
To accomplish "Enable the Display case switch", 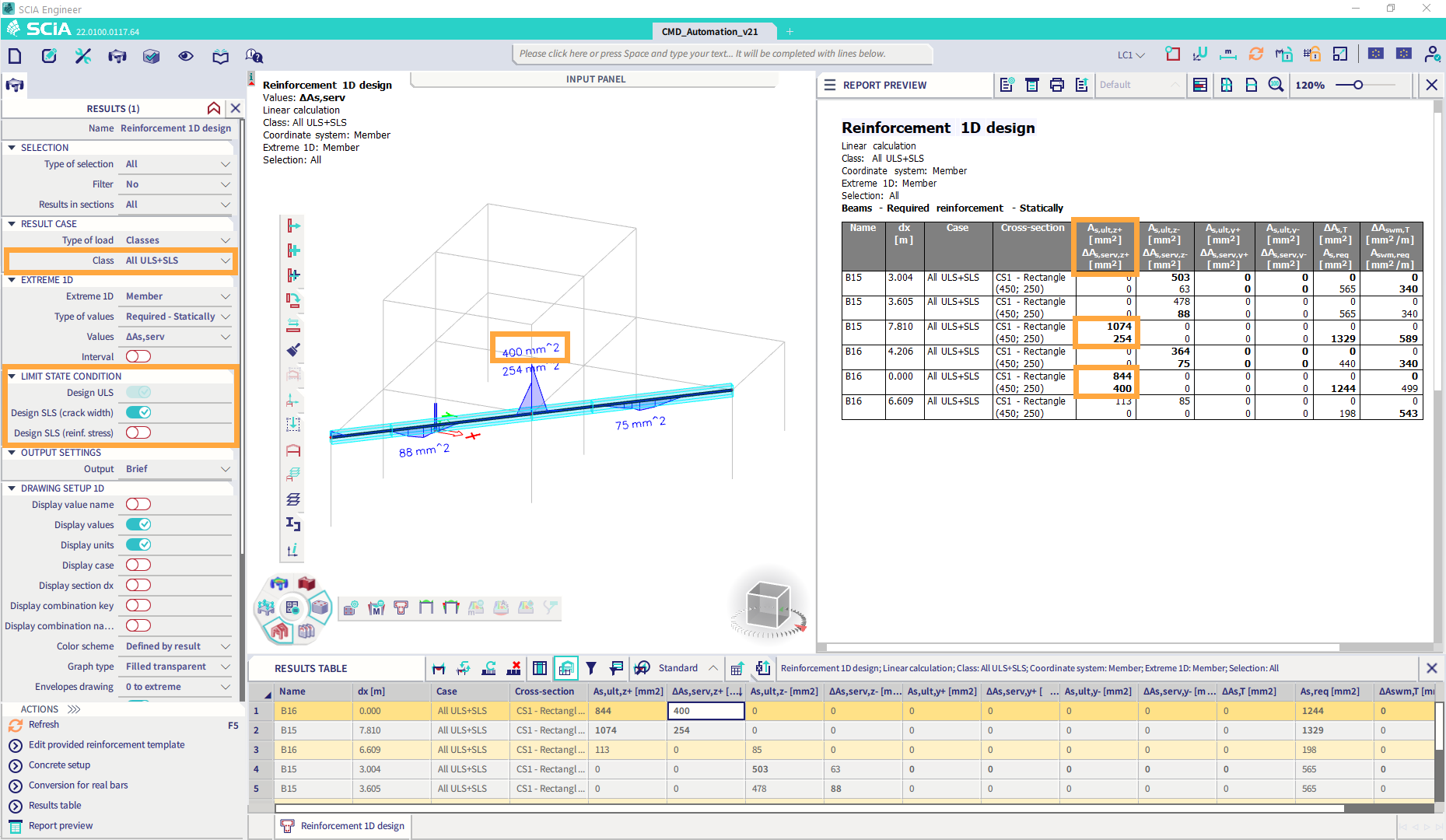I will [138, 565].
